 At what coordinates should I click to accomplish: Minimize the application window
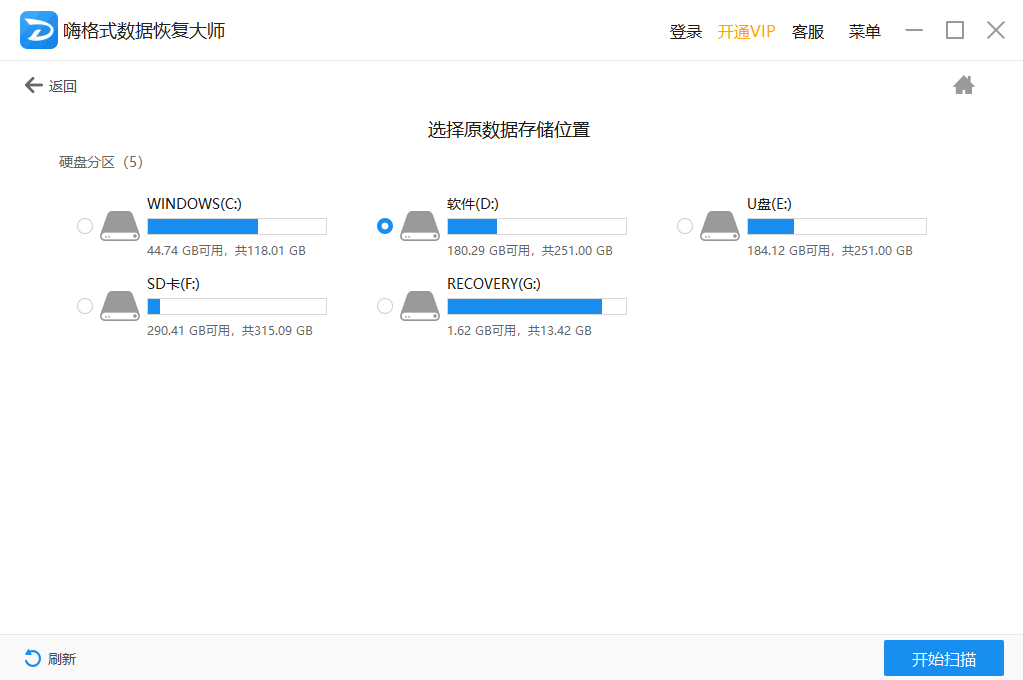click(x=914, y=30)
